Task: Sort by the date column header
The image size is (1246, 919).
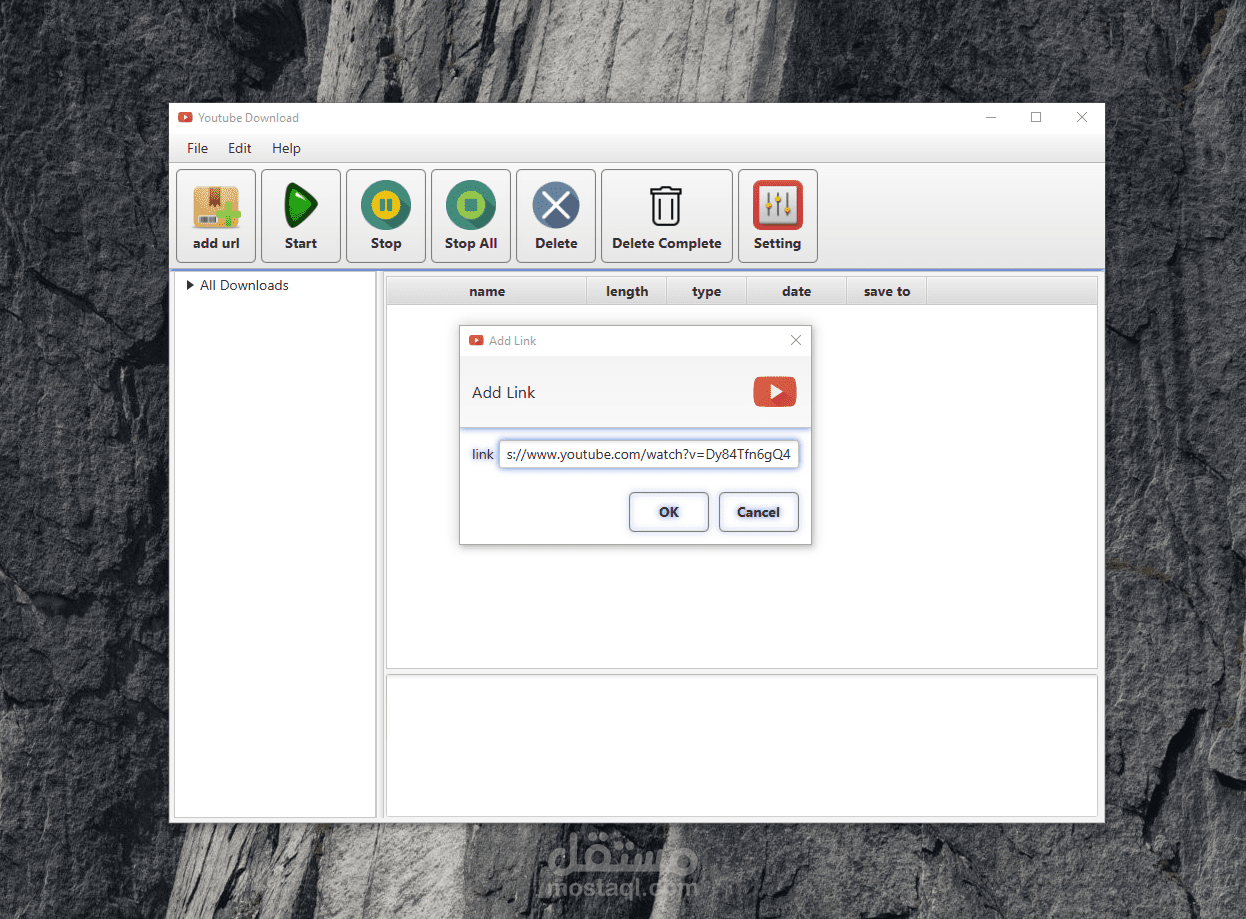Action: [x=797, y=291]
